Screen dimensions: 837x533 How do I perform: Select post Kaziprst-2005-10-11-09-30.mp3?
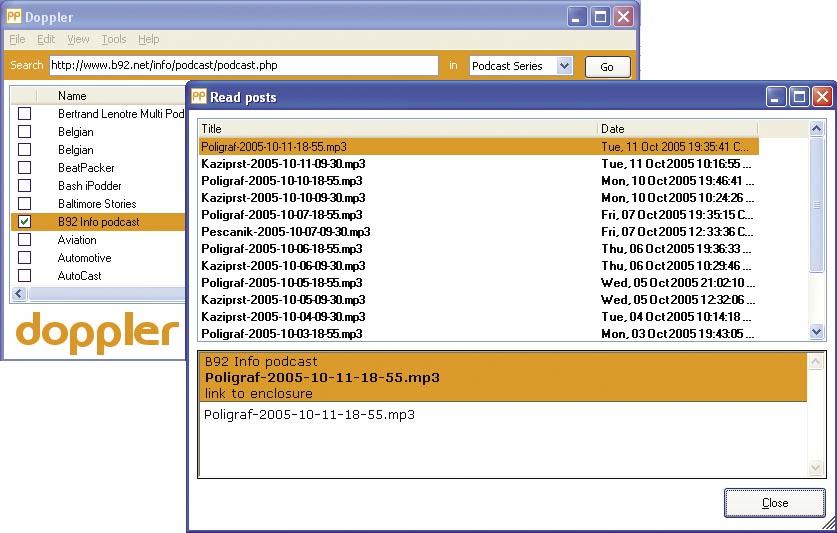[x=283, y=163]
